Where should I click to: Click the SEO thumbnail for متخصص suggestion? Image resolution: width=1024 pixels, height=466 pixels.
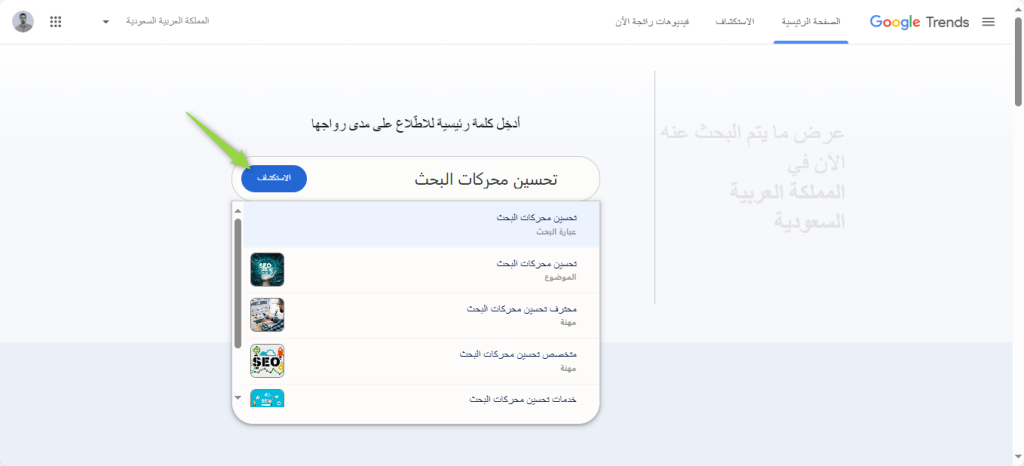point(267,361)
